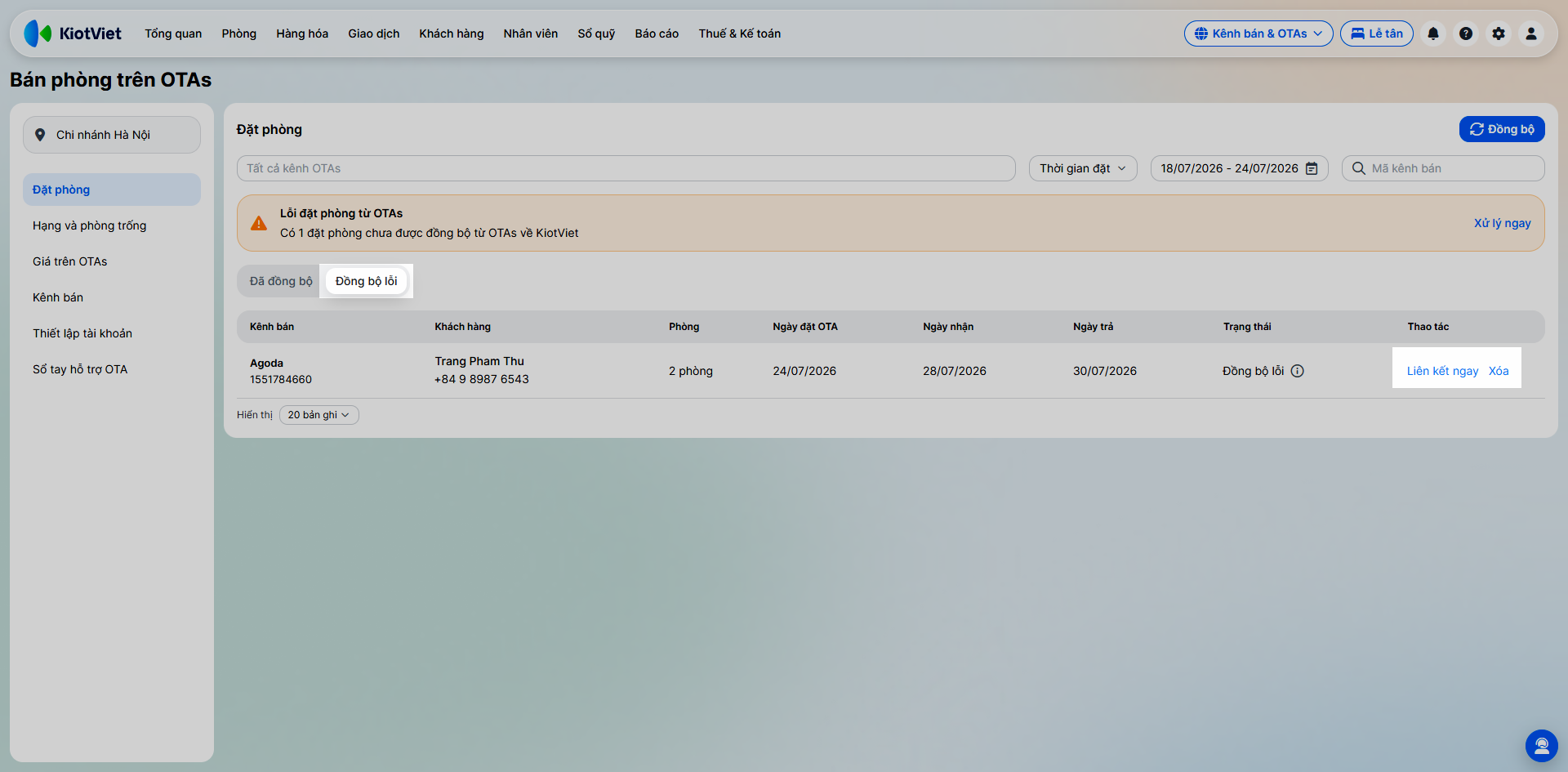1568x772 pixels.
Task: Click Liên kết ngay for the Agoda booking
Action: coord(1442,371)
